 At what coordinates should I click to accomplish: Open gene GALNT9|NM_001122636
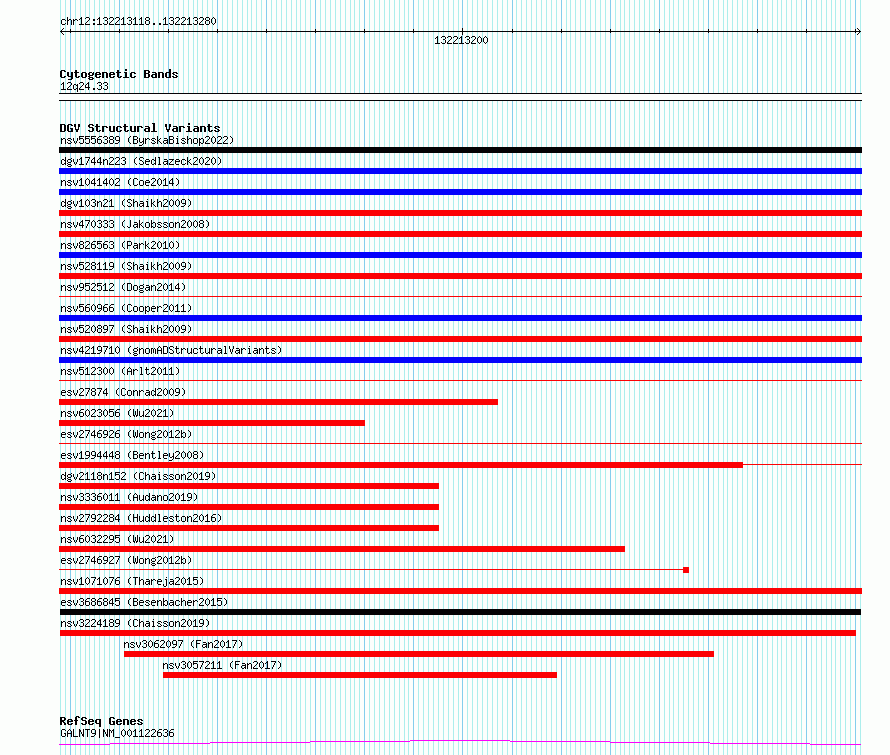click(117, 733)
